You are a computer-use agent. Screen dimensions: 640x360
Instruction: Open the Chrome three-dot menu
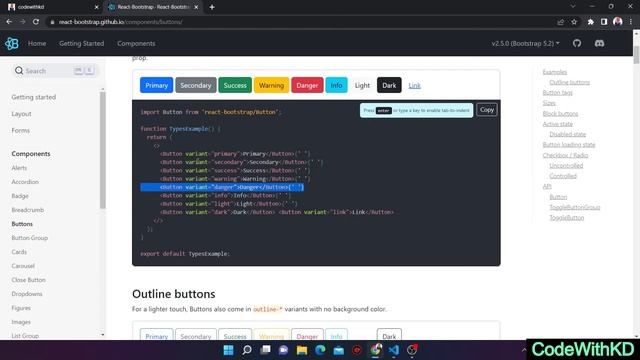coord(631,22)
